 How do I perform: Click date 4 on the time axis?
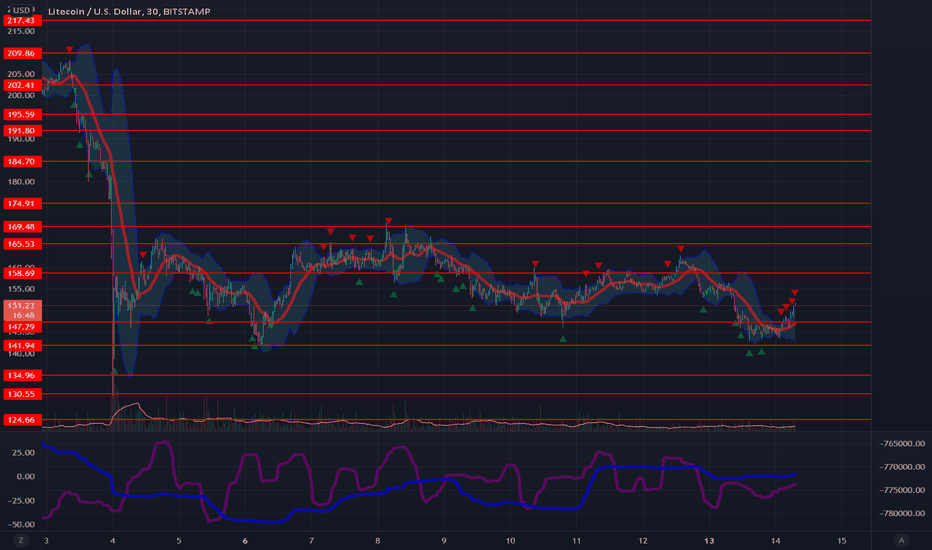tap(112, 540)
